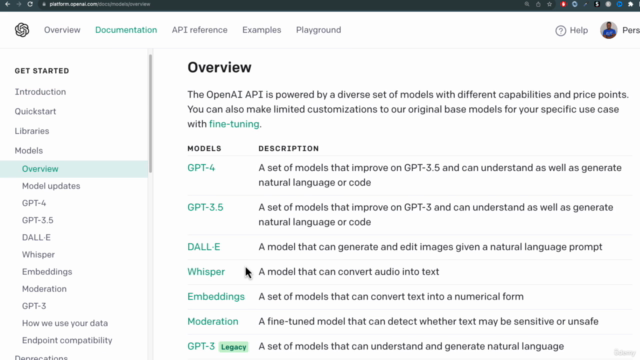This screenshot has height=360, width=640.
Task: Click 'A set of models that can convert text' description
Action: click(x=391, y=297)
